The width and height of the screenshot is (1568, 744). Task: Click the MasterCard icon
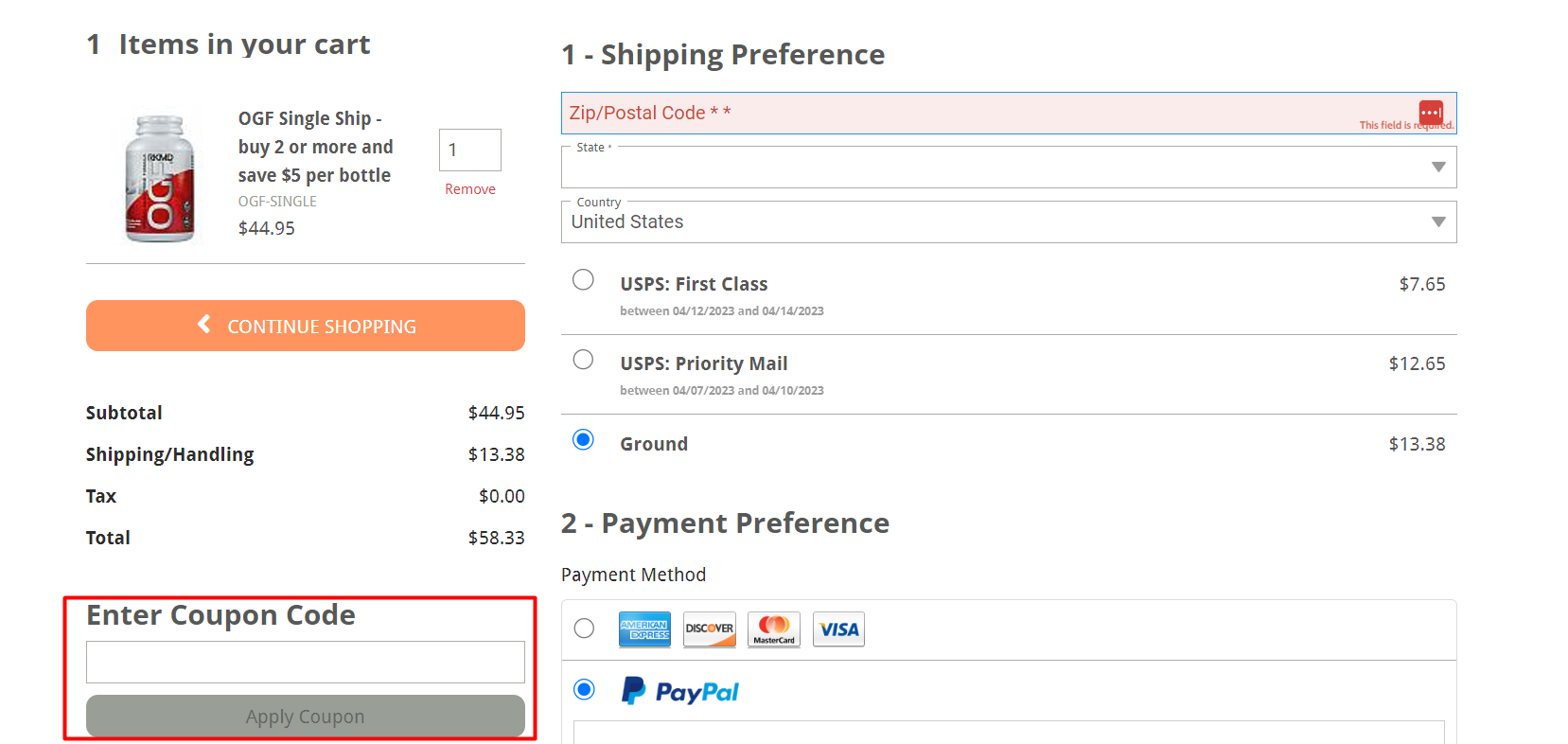pyautogui.click(x=774, y=629)
